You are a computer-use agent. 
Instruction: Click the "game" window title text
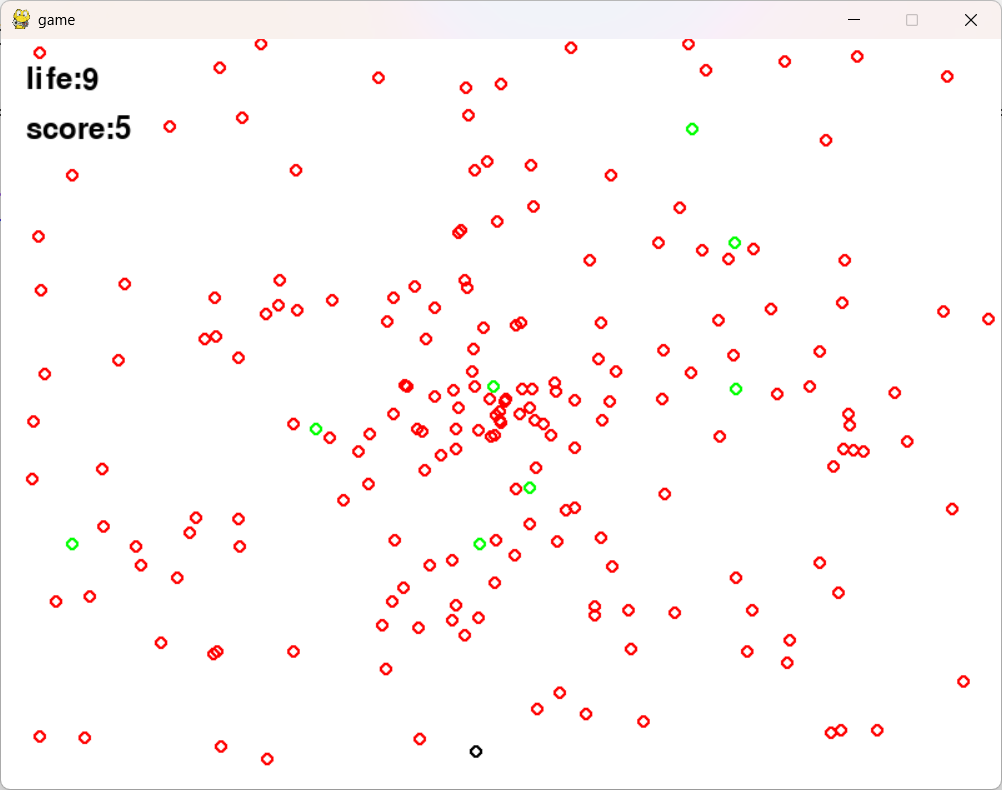pos(56,20)
